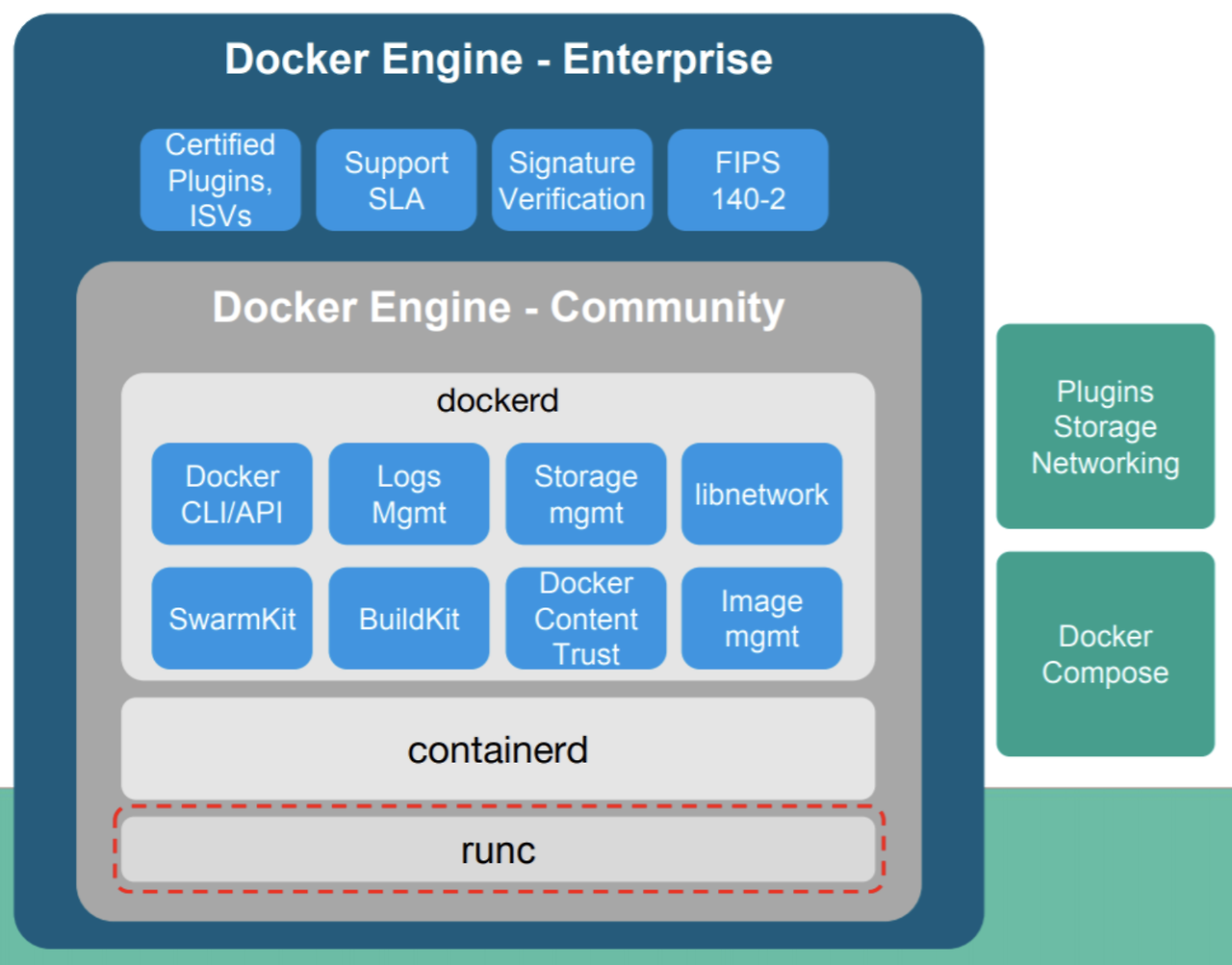
Task: Select the Logs Mgmt block
Action: pos(409,494)
